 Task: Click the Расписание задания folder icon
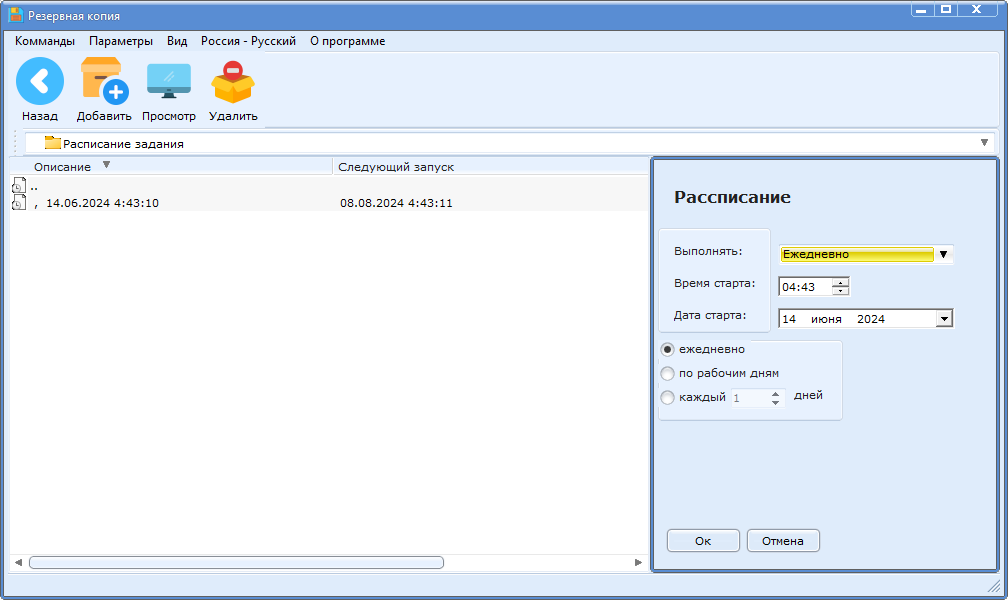click(x=53, y=143)
